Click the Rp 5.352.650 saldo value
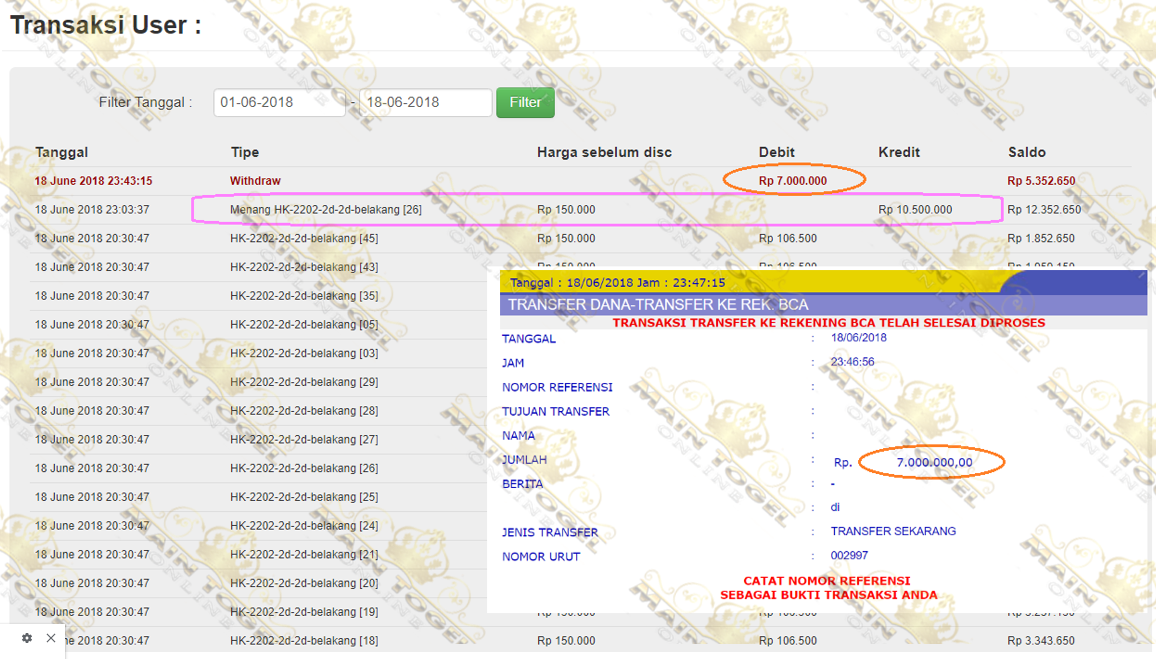 tap(1041, 181)
